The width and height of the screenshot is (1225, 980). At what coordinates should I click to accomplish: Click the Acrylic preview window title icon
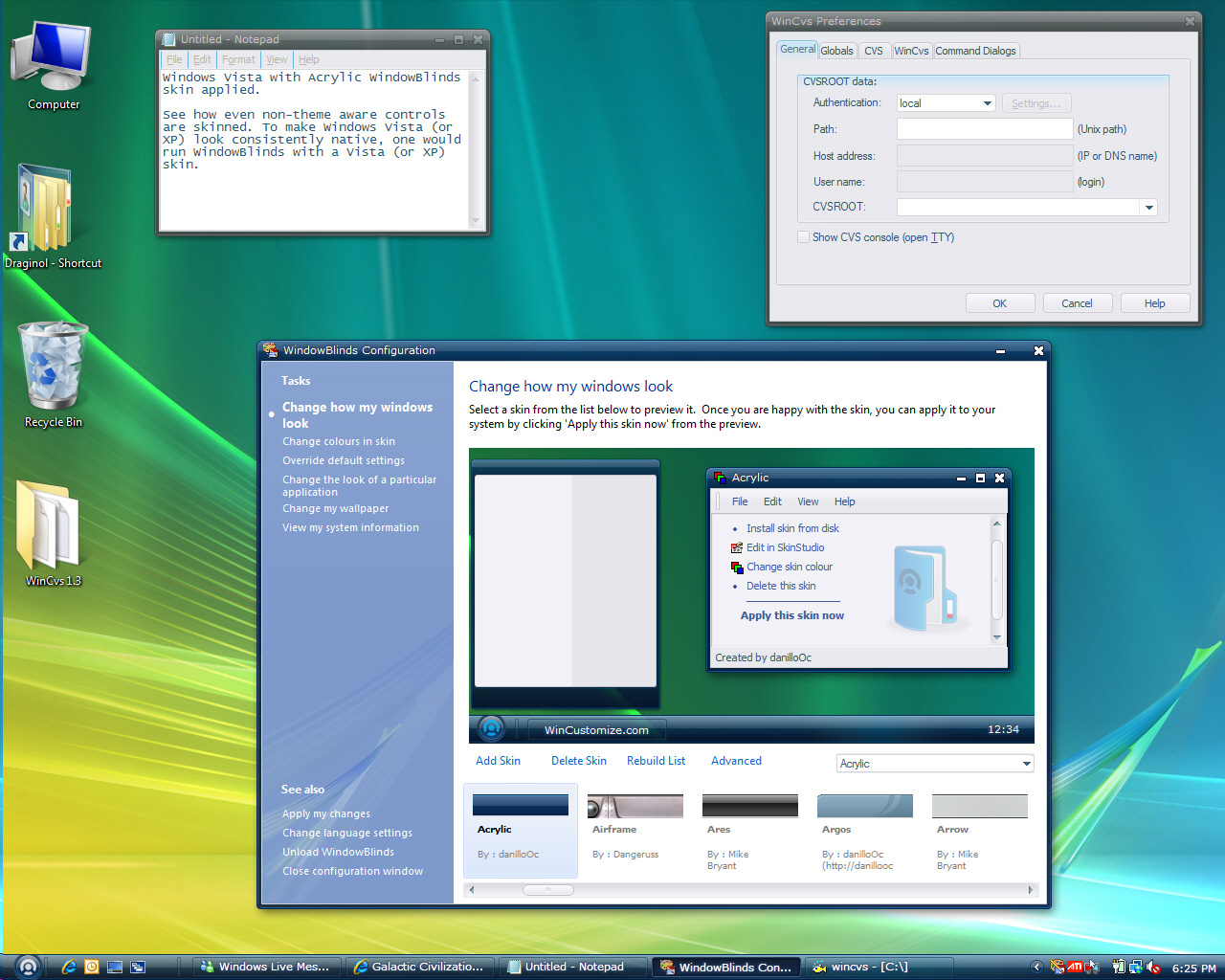pos(720,478)
